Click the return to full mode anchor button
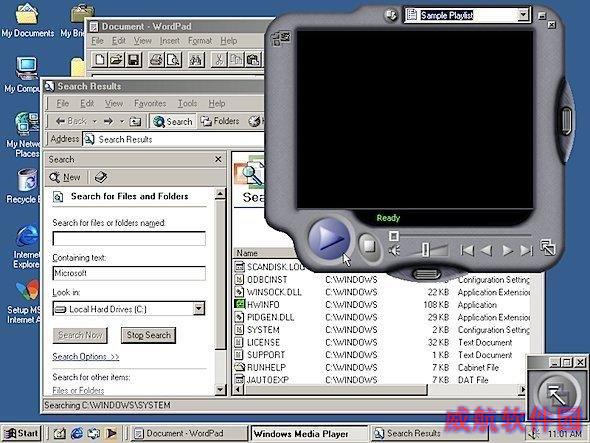590x443 pixels. (x=557, y=394)
